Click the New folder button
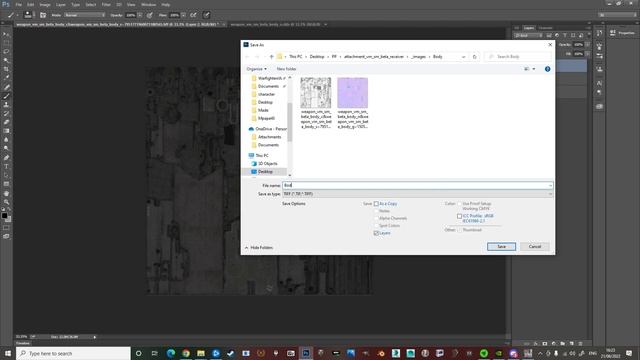640x360 pixels. pos(286,69)
